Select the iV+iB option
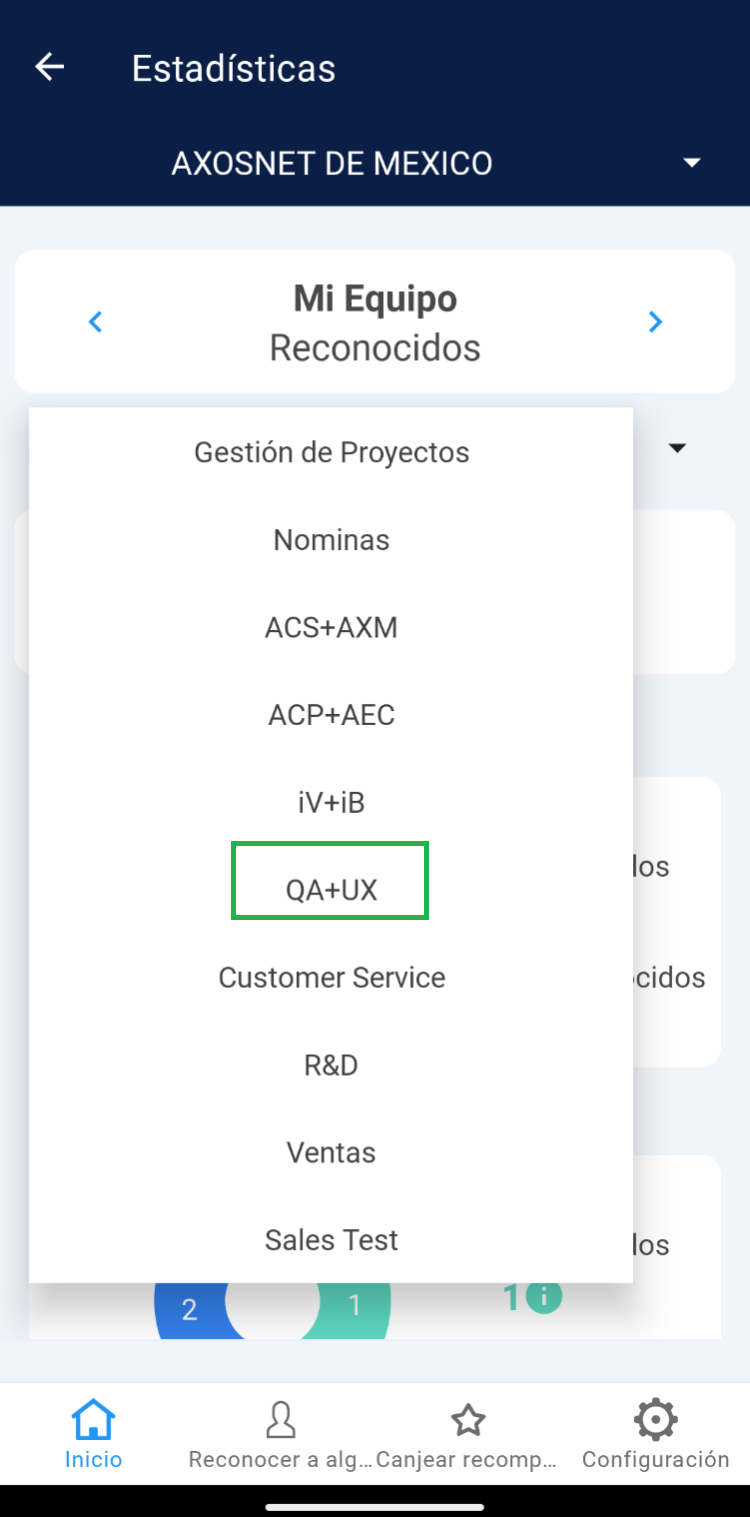Viewport: 750px width, 1517px height. click(x=331, y=803)
